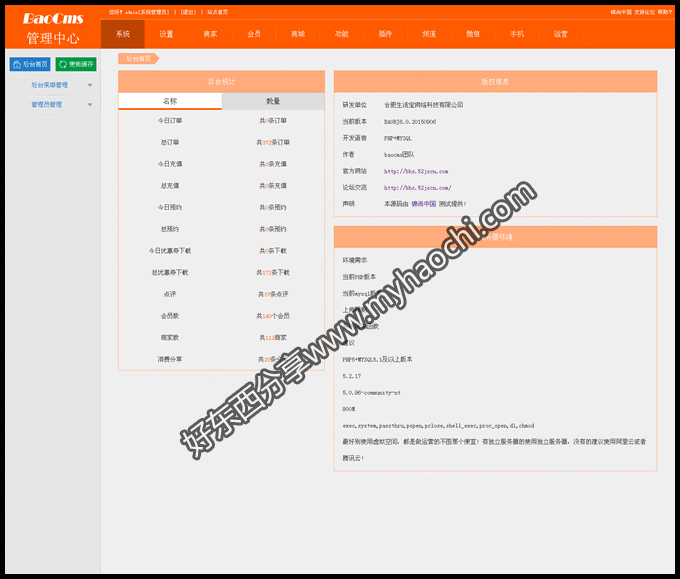
Task: Expand the 管理员管理 sidebar arrow
Action: 90,105
